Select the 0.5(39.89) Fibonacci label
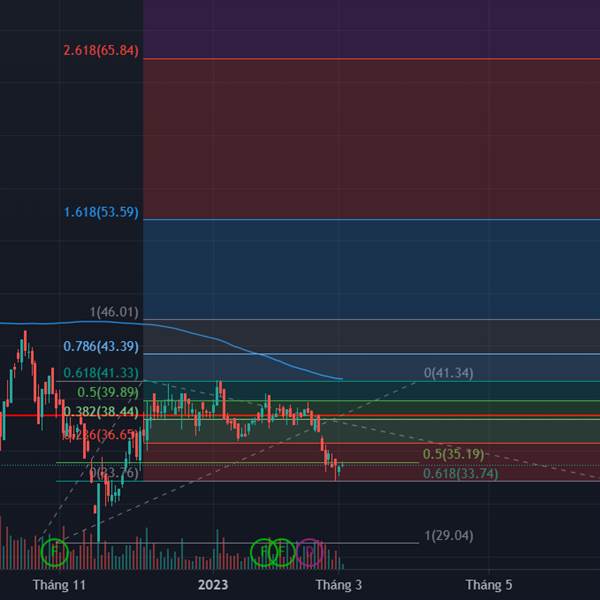600x600 pixels. click(x=108, y=392)
